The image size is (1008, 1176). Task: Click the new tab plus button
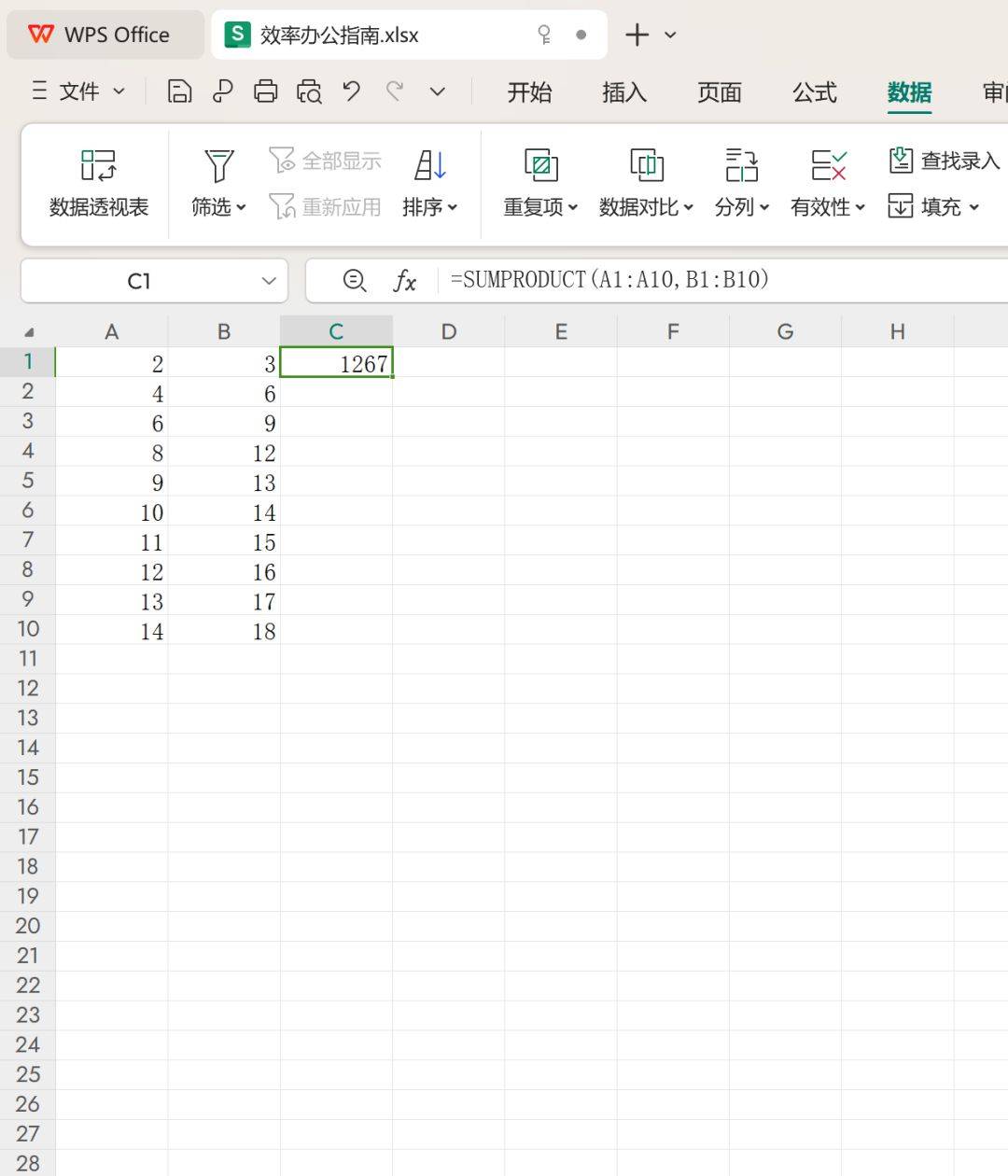pyautogui.click(x=637, y=35)
